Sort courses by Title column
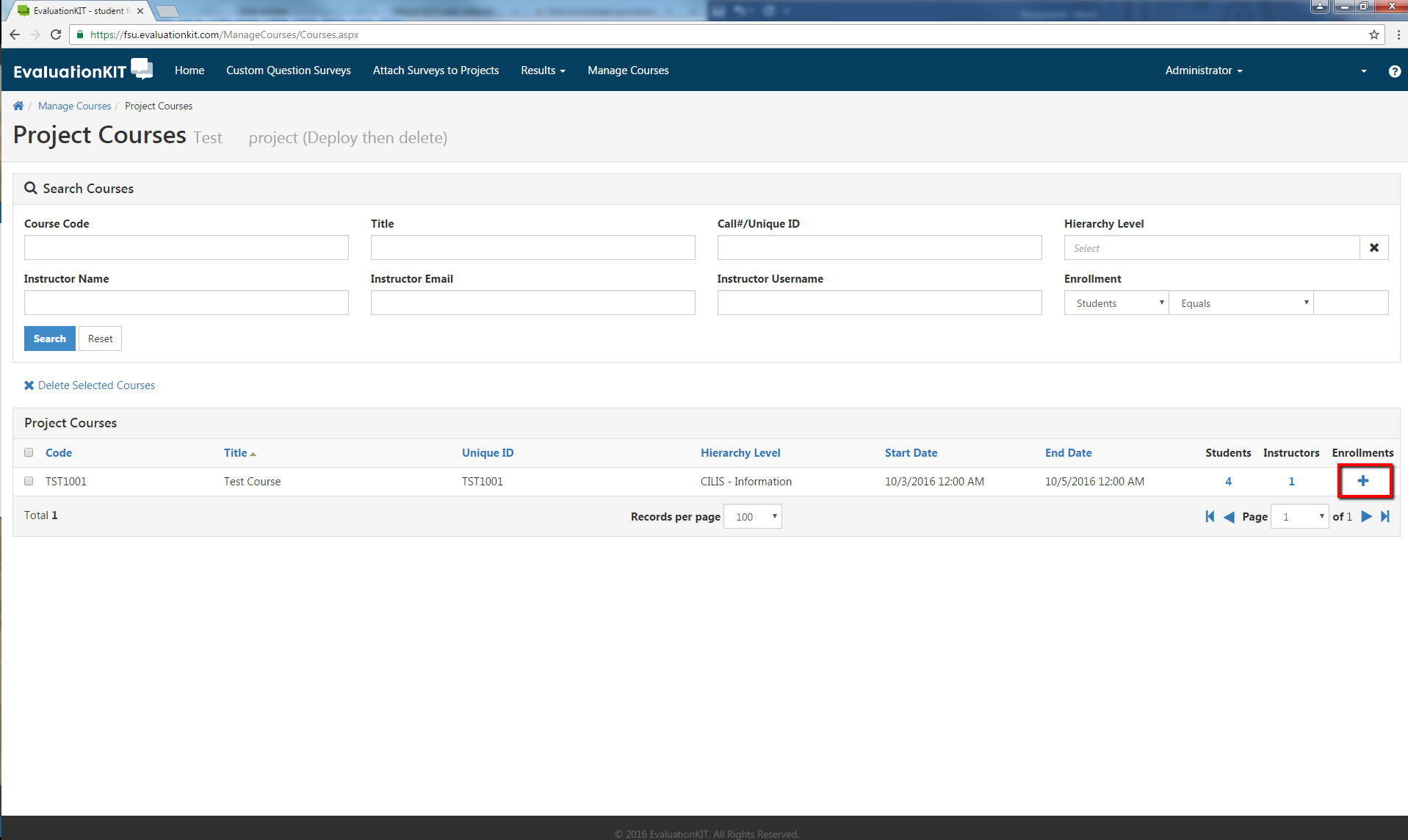Image resolution: width=1408 pixels, height=840 pixels. tap(236, 453)
